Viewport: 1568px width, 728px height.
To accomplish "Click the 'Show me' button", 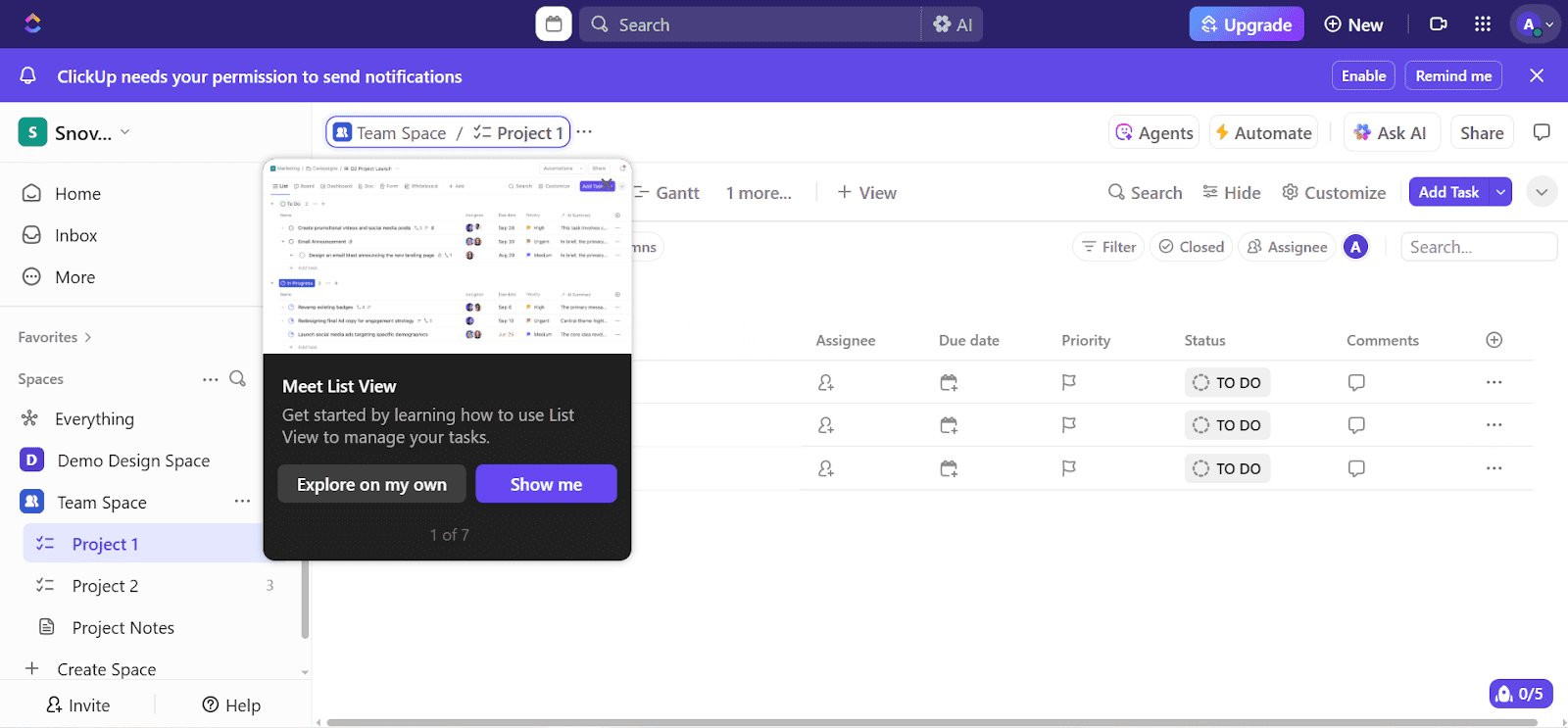I will point(546,484).
